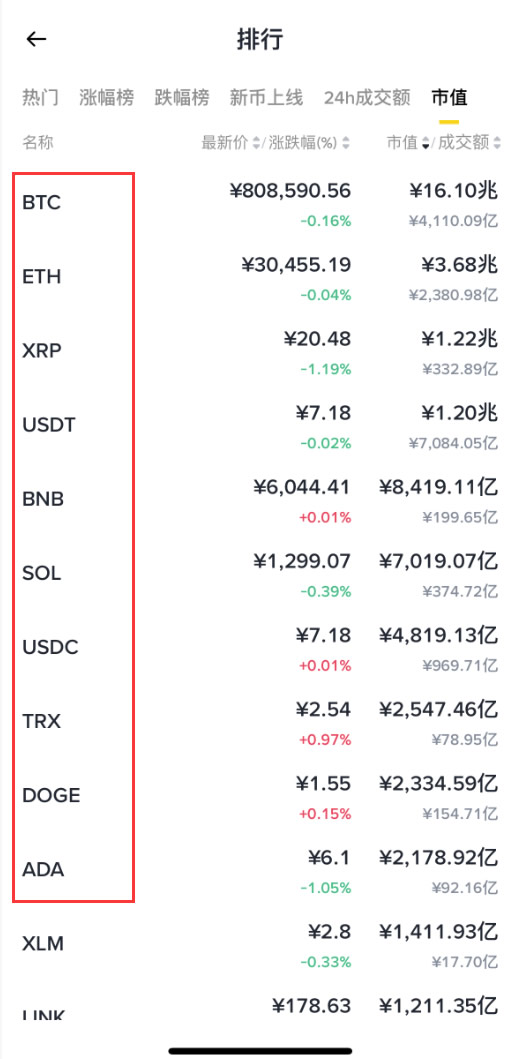Open the ETH listing

[259, 277]
